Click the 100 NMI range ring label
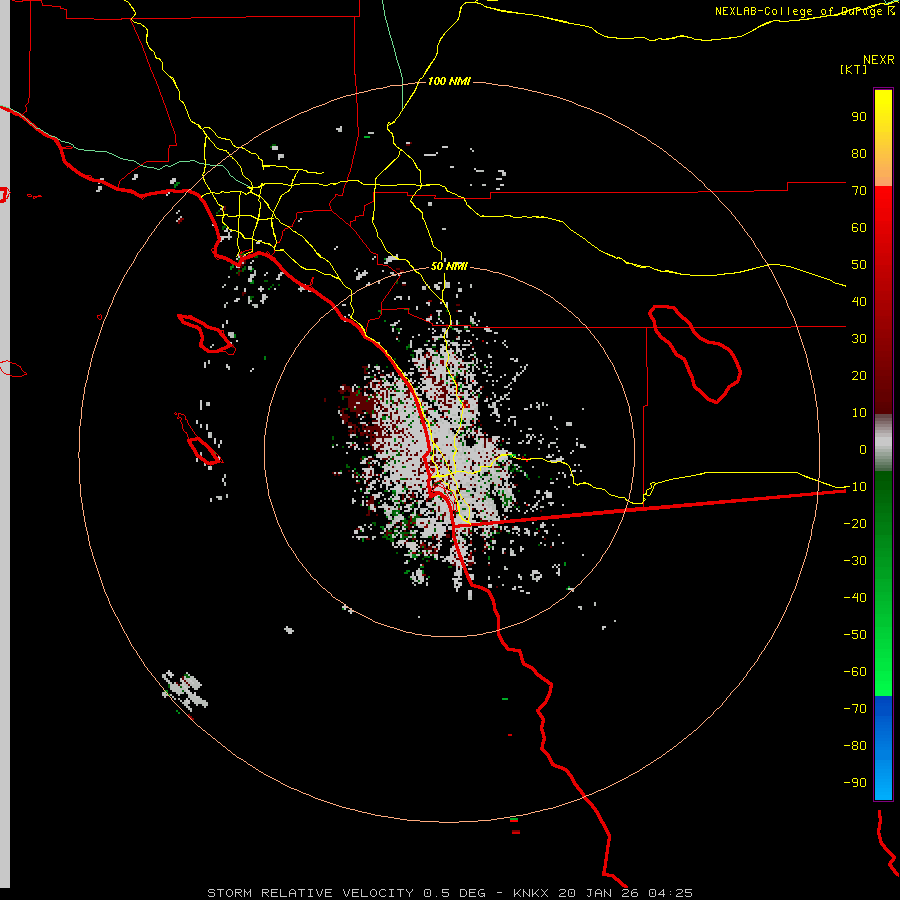 449,81
